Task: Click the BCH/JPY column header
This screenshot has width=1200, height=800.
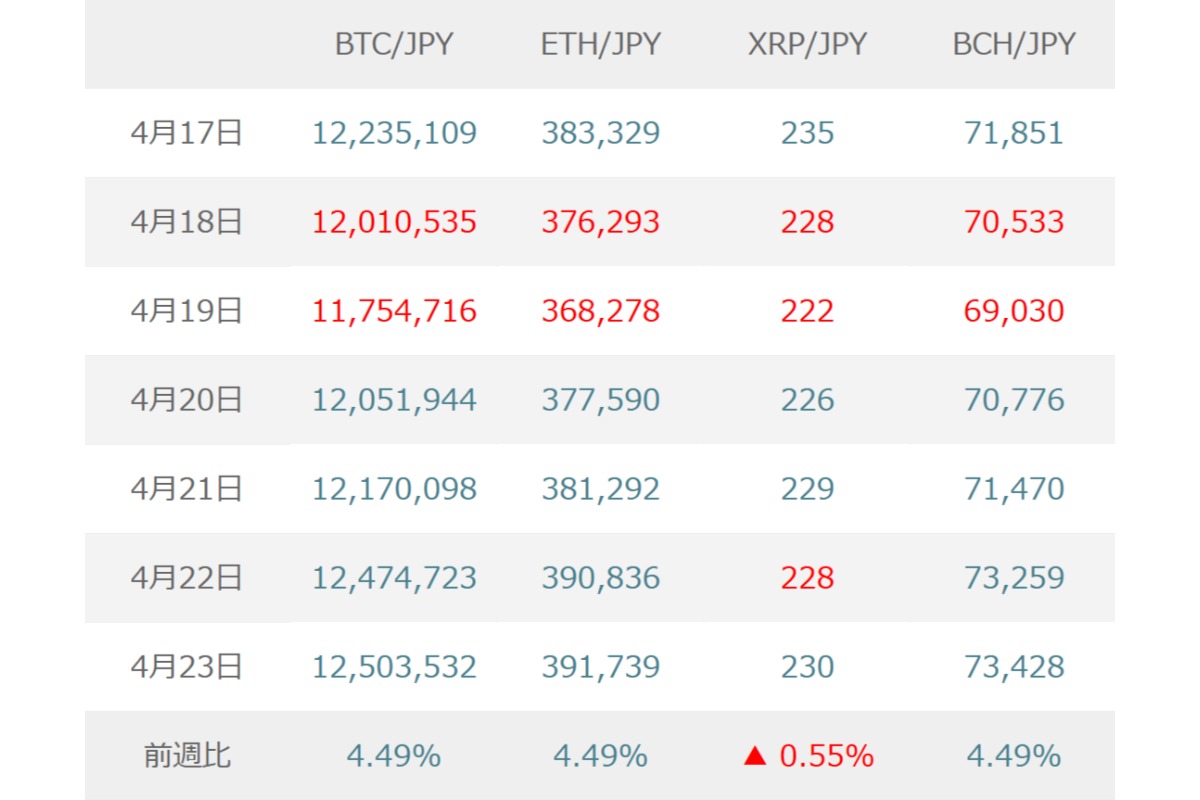Action: click(1014, 45)
